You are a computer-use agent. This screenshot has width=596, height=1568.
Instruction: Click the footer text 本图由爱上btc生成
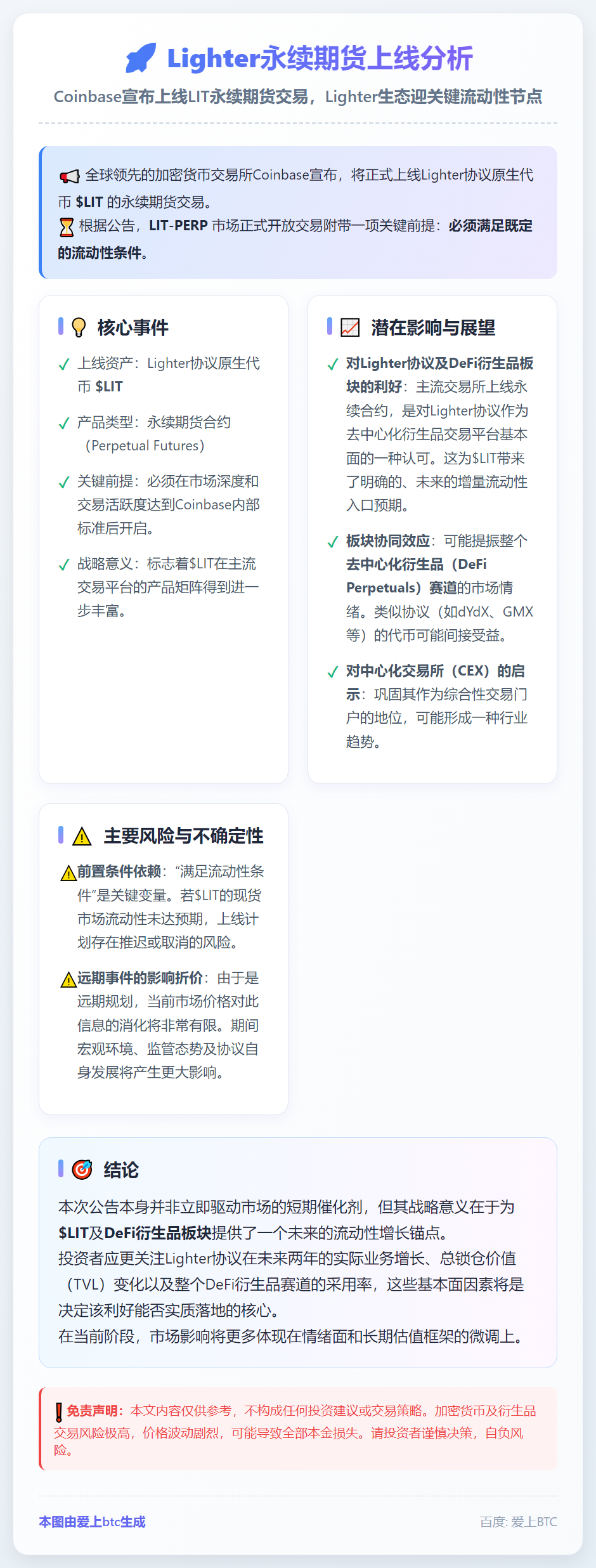pos(92,1522)
